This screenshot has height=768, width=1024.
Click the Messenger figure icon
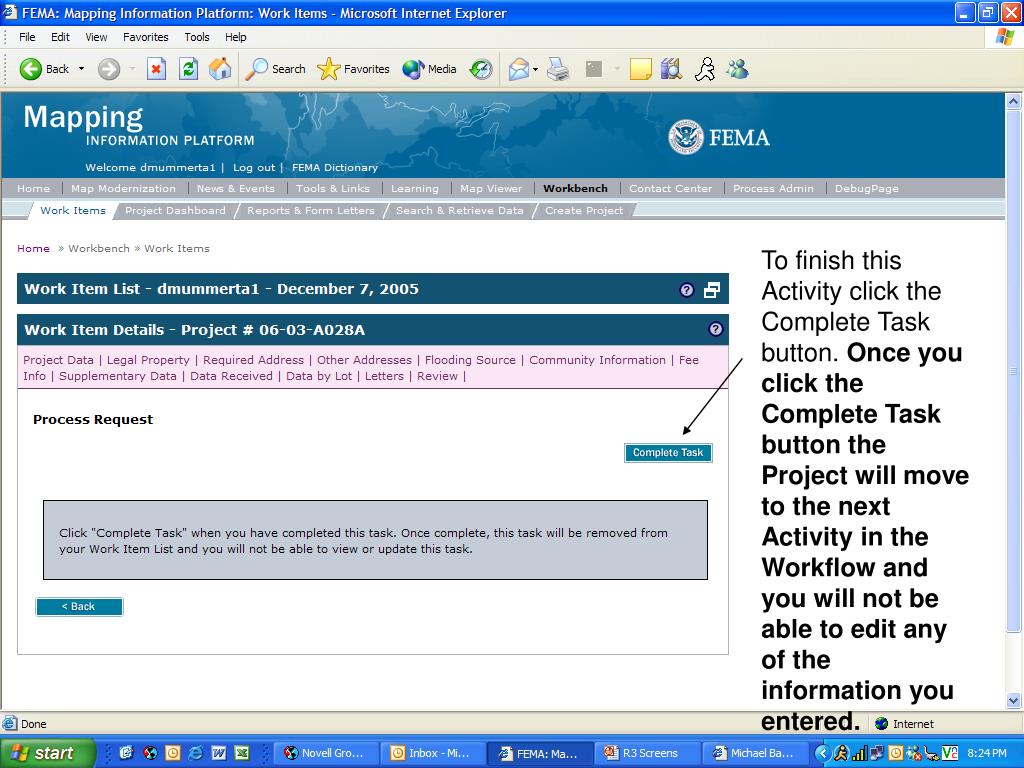click(x=705, y=69)
